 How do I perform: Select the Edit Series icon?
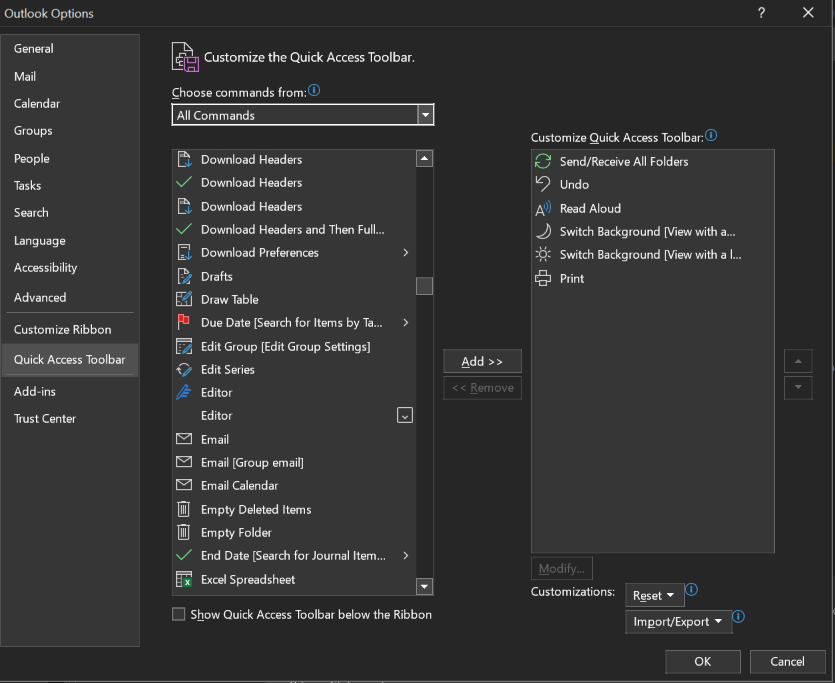click(x=184, y=369)
